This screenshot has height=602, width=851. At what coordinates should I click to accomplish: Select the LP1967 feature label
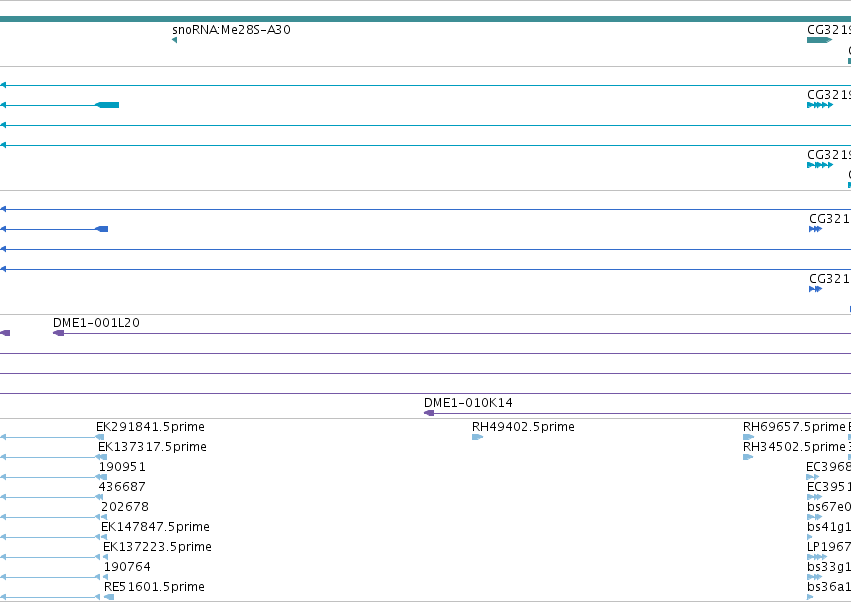tap(829, 547)
